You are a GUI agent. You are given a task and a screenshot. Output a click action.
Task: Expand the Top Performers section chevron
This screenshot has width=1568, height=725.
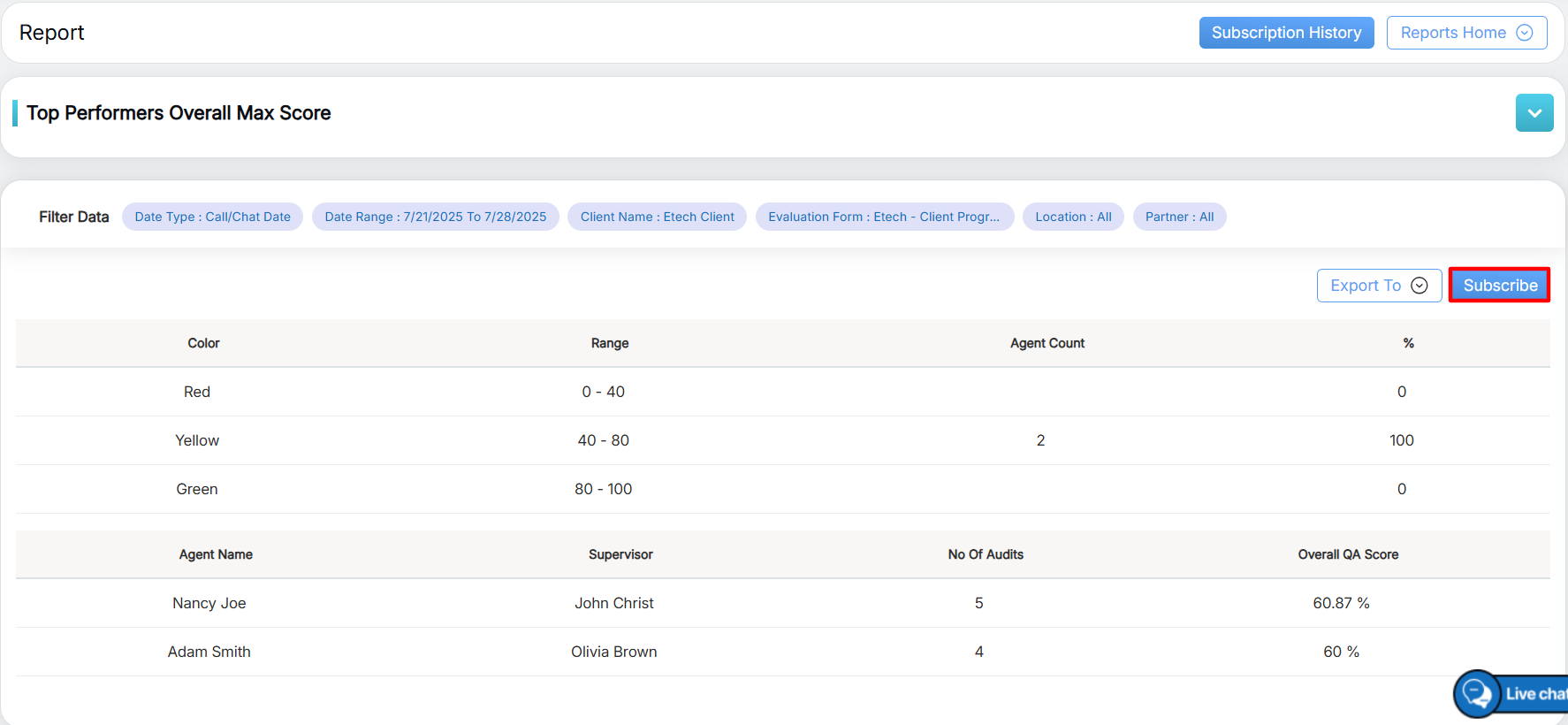pyautogui.click(x=1534, y=113)
